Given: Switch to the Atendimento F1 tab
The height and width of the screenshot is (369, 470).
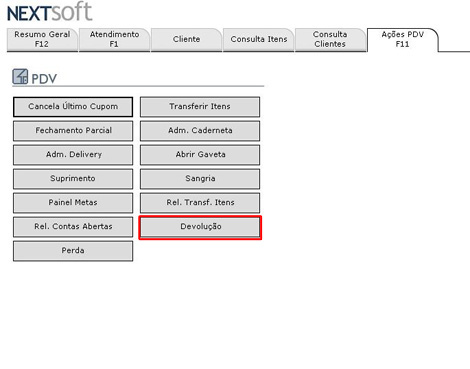Looking at the screenshot, I should (x=114, y=39).
